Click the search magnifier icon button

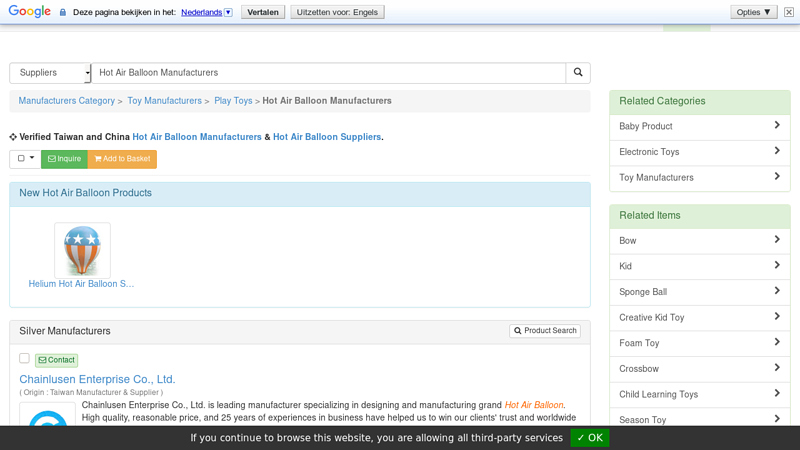(578, 72)
